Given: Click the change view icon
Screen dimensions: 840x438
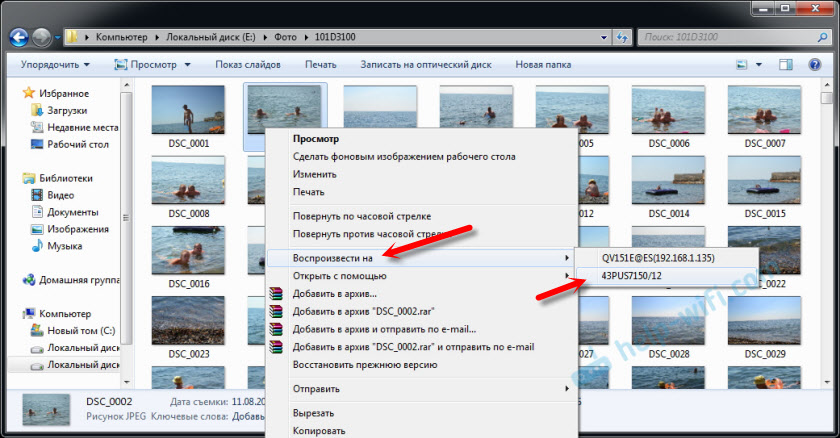Looking at the screenshot, I should pyautogui.click(x=742, y=65).
